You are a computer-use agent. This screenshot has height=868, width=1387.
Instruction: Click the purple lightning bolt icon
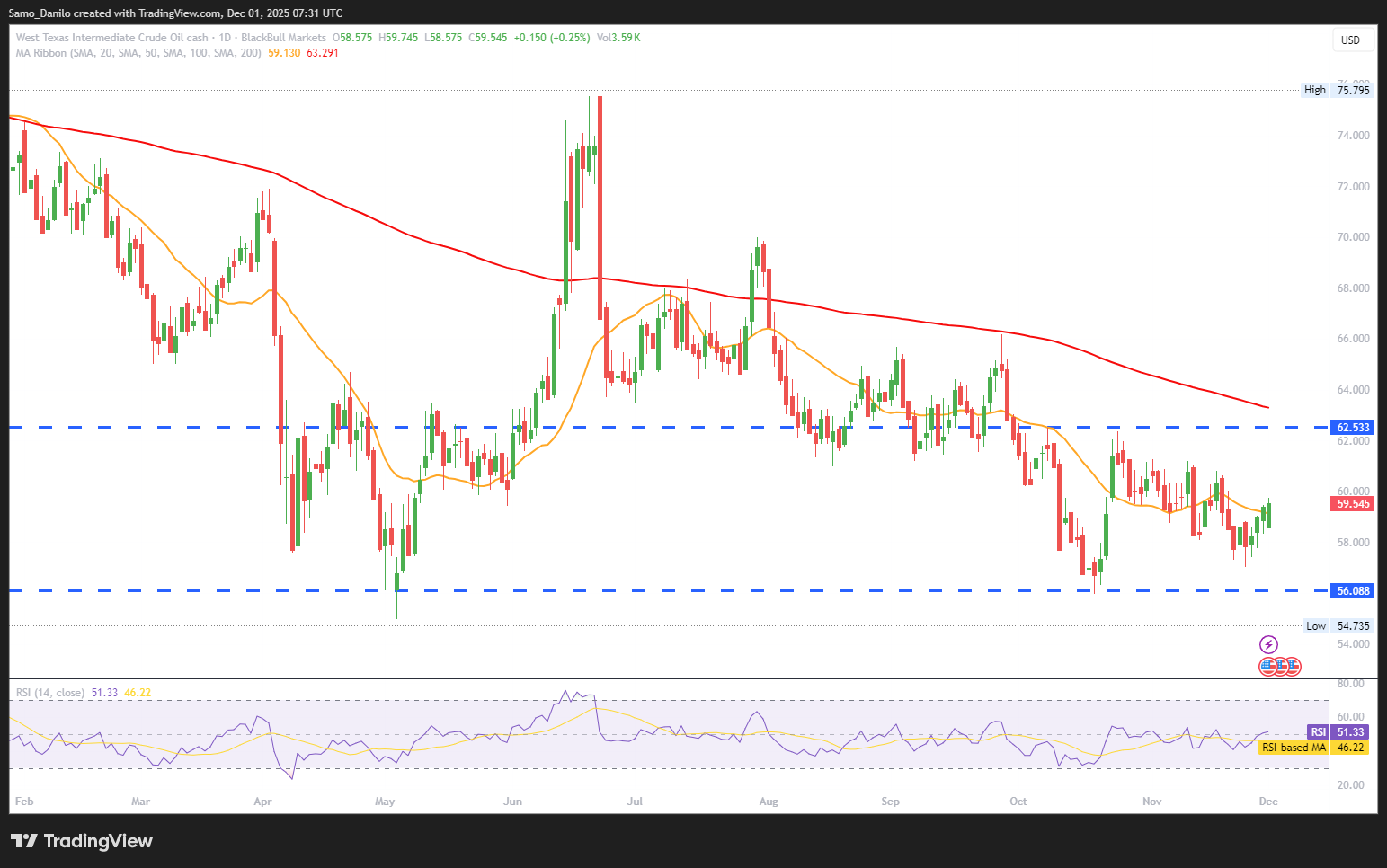tap(1268, 644)
